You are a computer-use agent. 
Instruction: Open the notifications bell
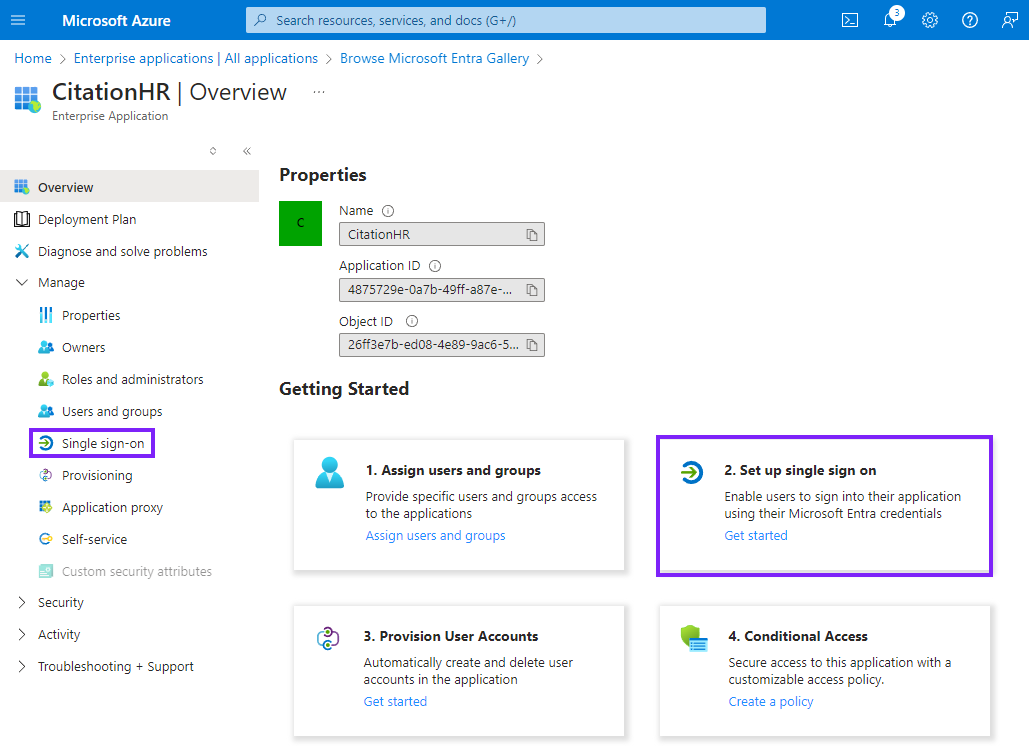click(x=889, y=20)
